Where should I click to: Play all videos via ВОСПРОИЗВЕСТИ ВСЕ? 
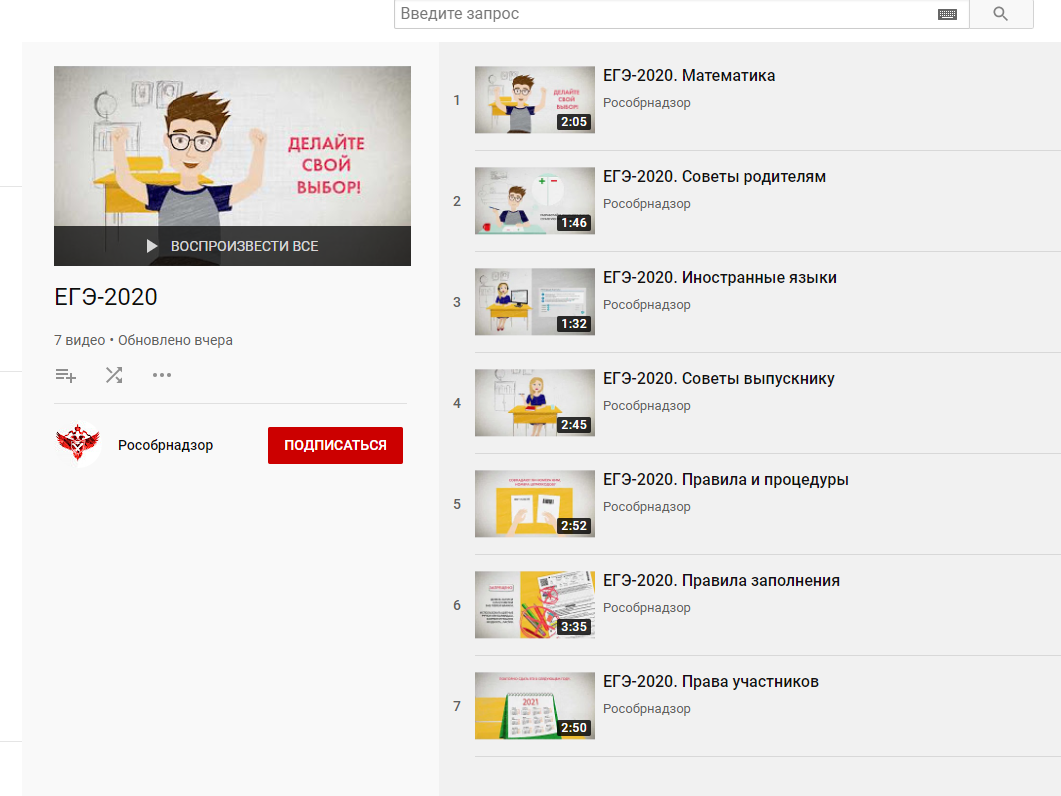(232, 246)
